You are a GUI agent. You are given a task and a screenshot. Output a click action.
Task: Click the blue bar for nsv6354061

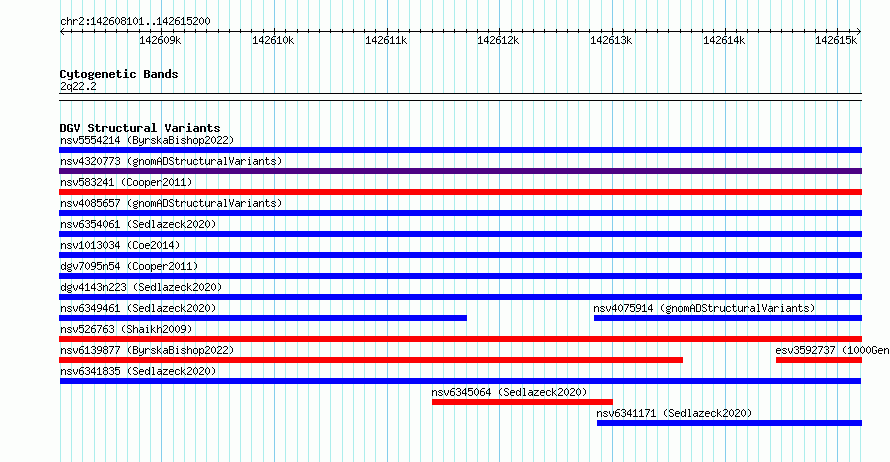click(460, 234)
